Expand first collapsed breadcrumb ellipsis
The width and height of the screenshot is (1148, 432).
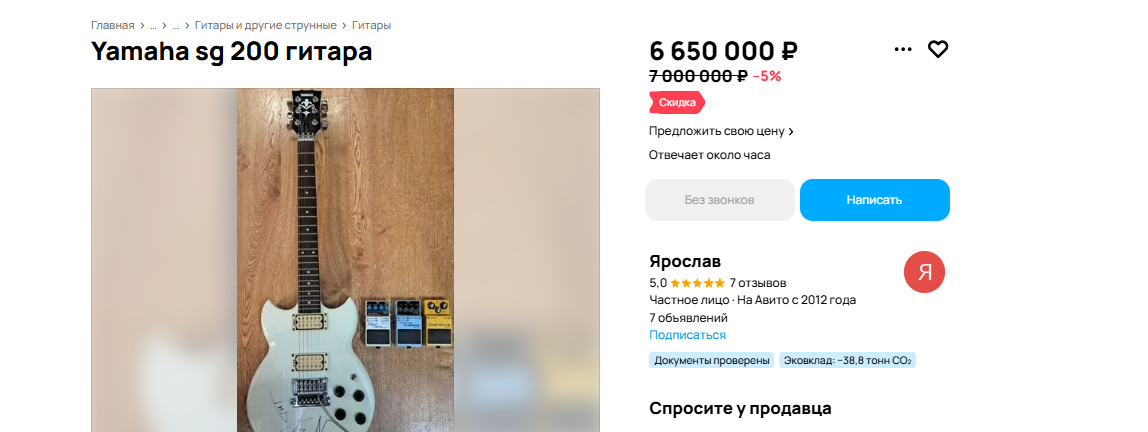153,25
